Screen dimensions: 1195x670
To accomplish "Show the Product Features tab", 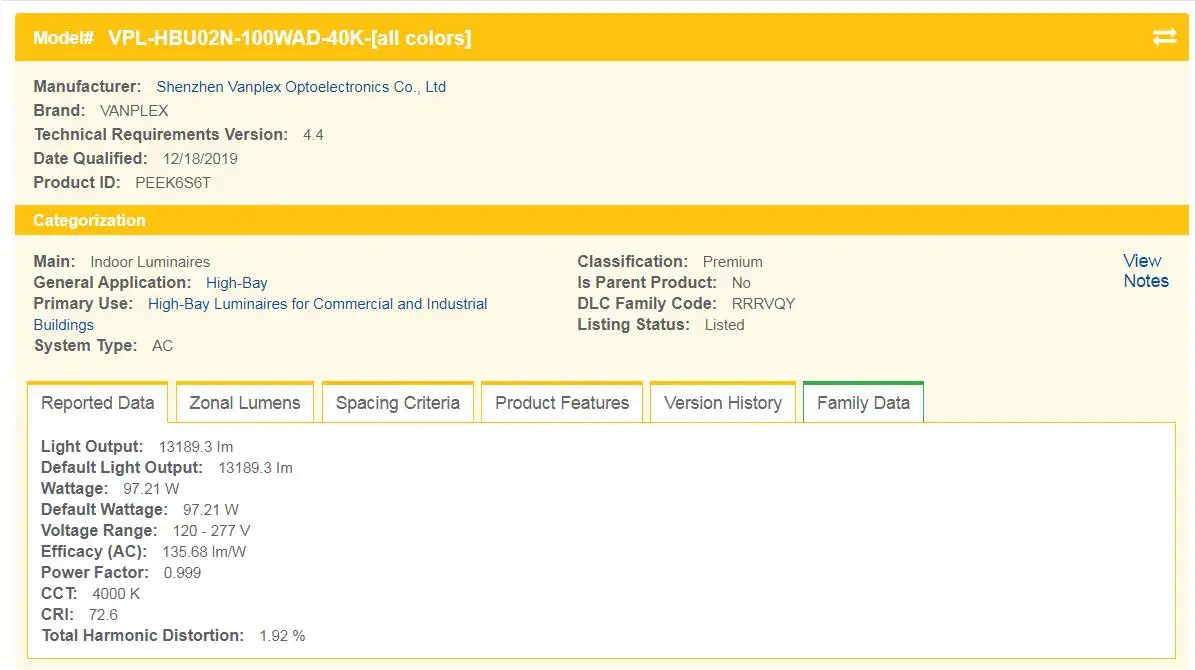I will click(562, 403).
